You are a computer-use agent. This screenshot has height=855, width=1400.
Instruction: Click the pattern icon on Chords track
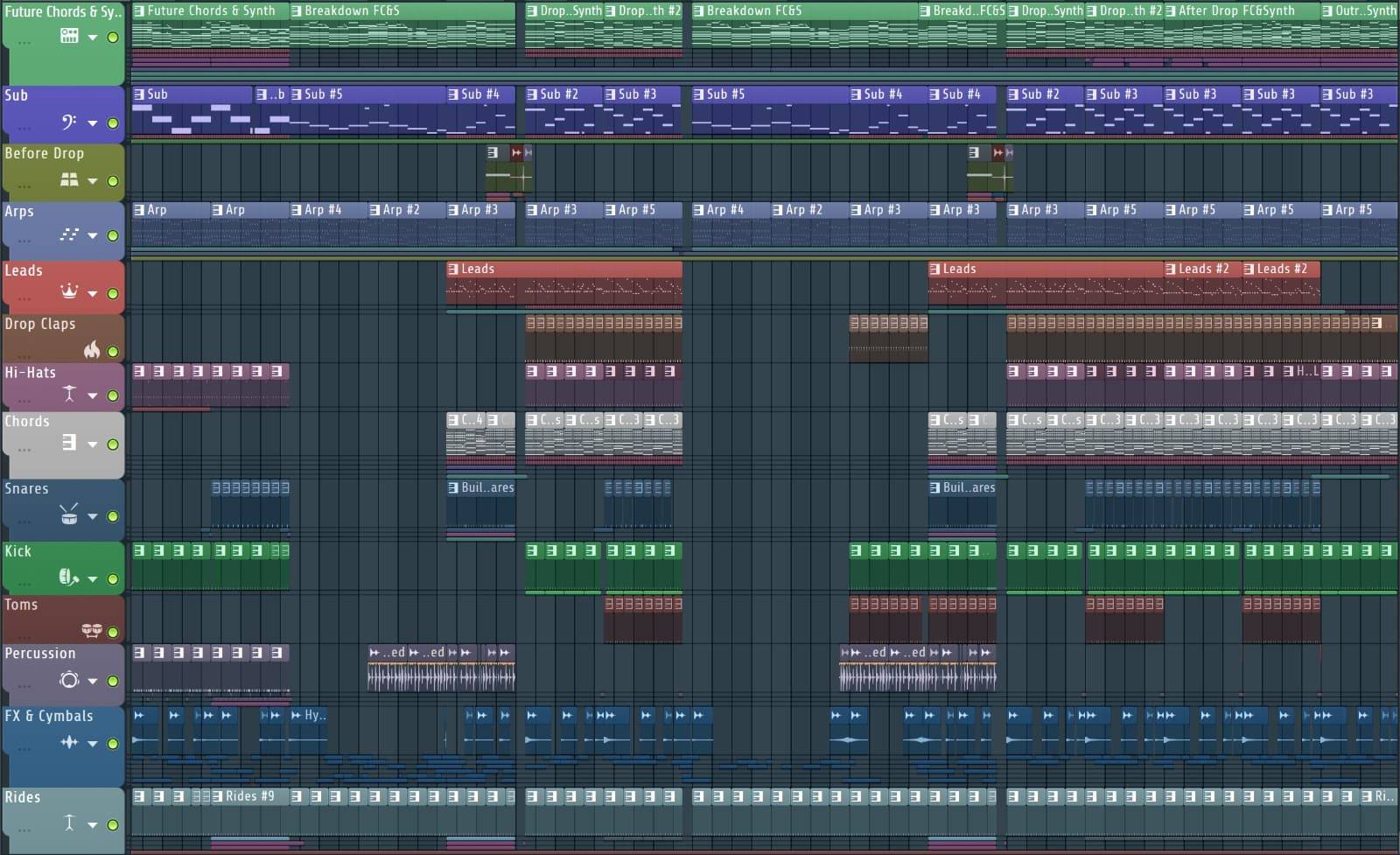[69, 443]
